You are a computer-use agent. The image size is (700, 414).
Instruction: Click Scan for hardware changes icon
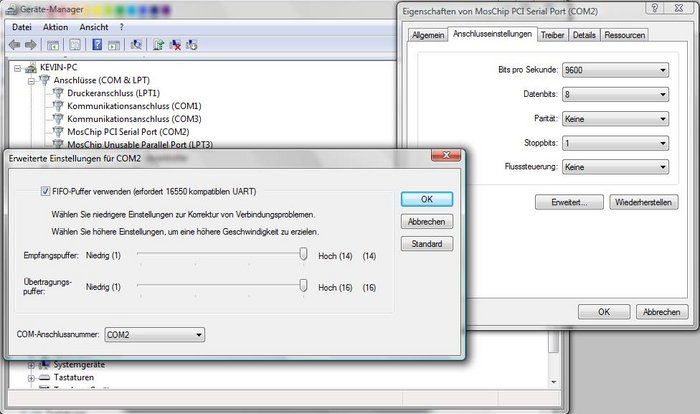[136, 45]
